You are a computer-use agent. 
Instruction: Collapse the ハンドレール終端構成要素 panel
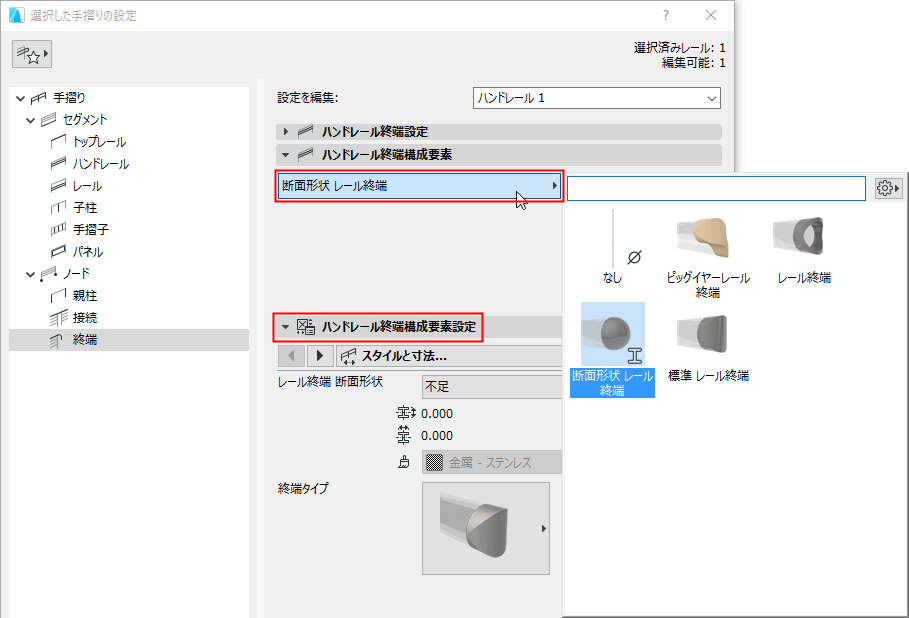tap(285, 155)
